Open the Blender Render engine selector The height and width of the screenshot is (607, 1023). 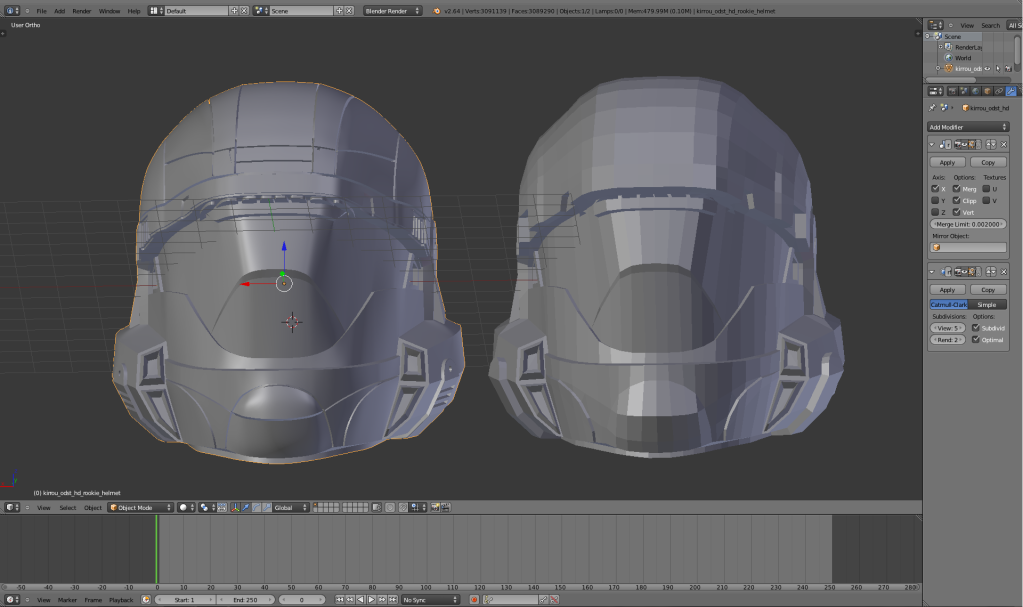pyautogui.click(x=392, y=11)
